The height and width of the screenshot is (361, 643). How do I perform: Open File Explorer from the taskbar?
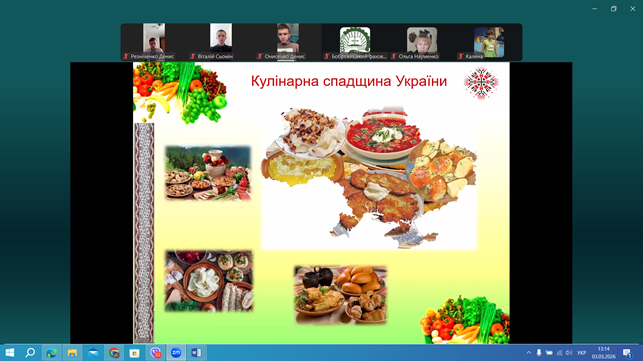72,352
